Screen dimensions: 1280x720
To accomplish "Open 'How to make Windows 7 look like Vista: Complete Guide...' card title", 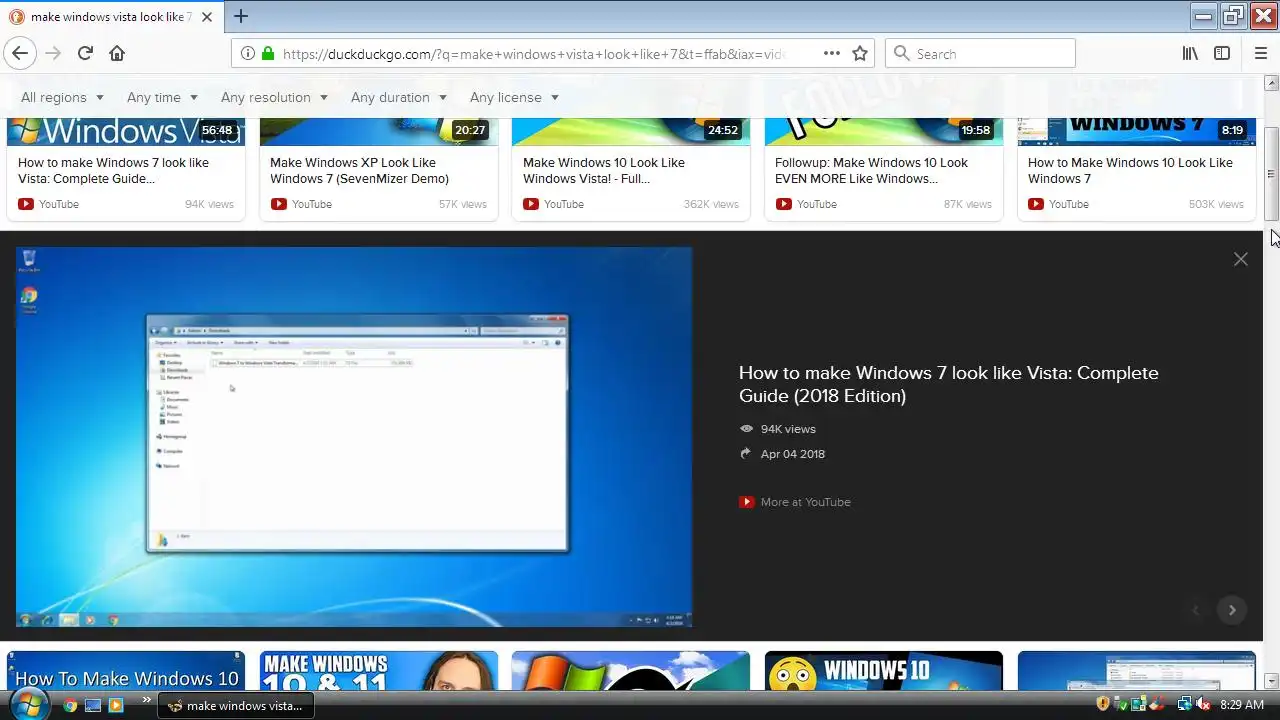I will pos(114,170).
